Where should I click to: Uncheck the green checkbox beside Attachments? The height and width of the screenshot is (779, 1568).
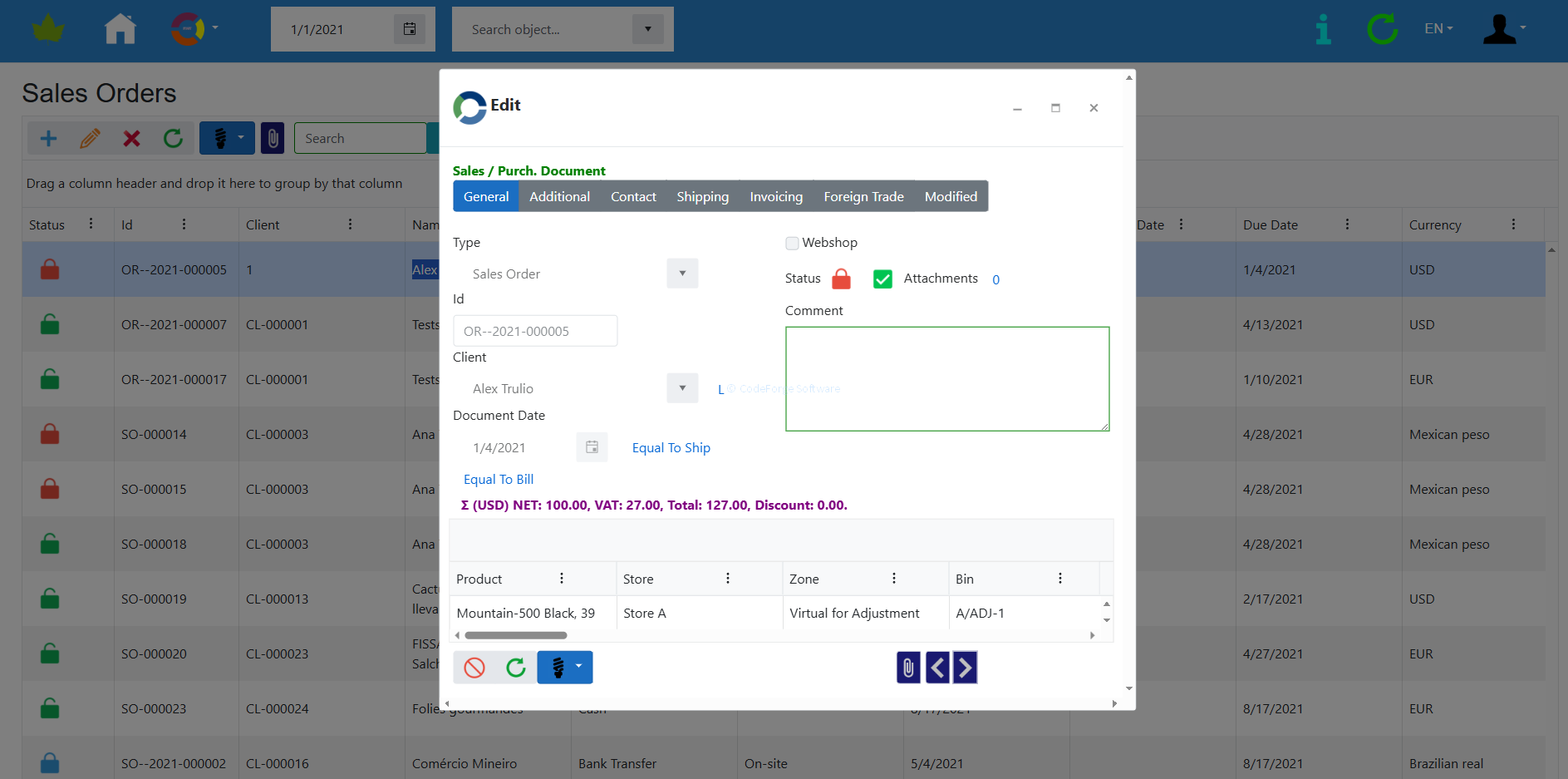pyautogui.click(x=882, y=279)
